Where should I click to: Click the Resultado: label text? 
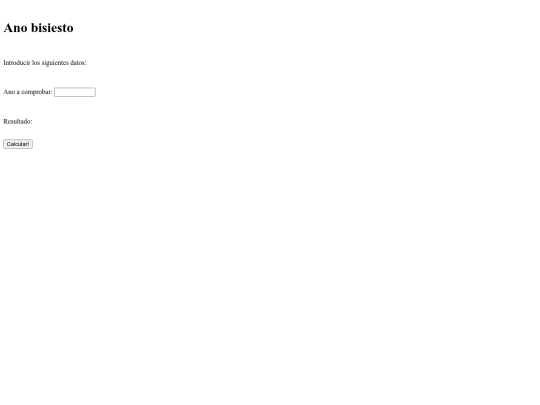pyautogui.click(x=18, y=121)
